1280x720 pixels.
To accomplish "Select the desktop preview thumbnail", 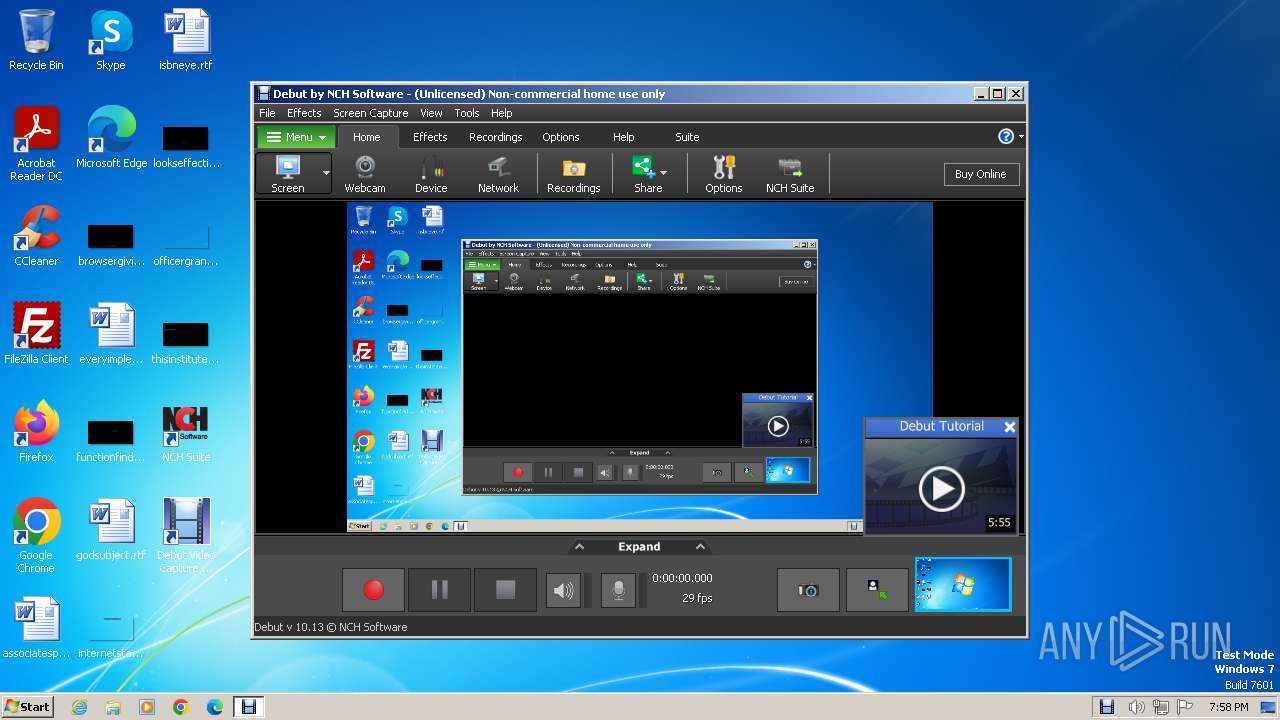I will (x=963, y=585).
